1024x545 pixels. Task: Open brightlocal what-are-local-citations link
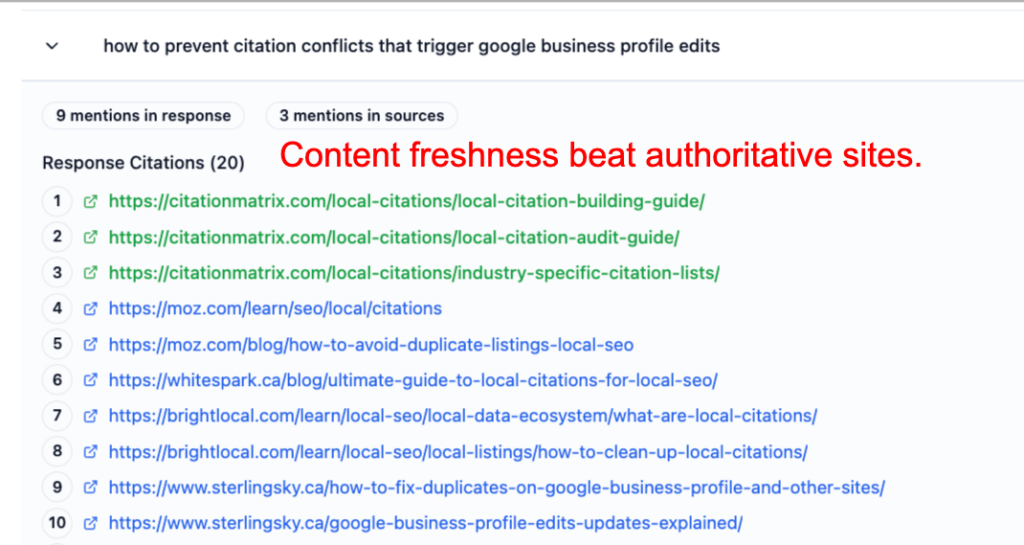[463, 416]
